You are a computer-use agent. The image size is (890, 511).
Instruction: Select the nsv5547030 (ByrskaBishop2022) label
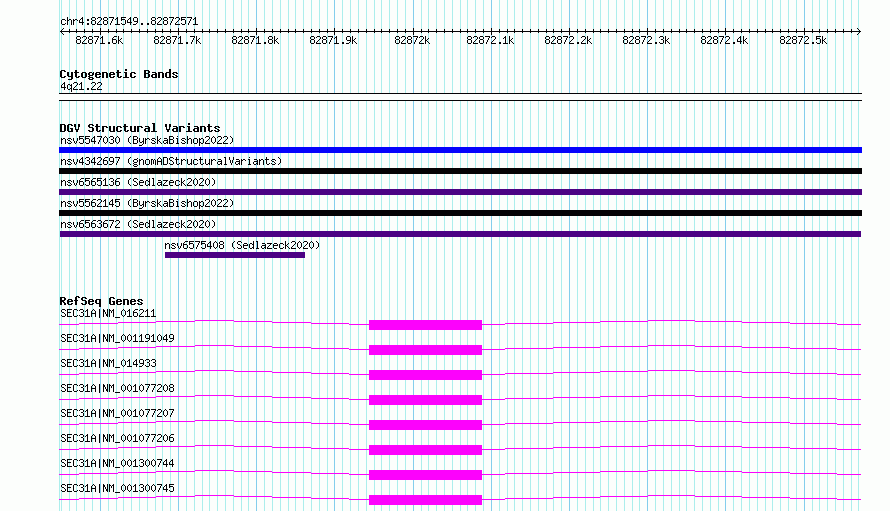coord(147,140)
